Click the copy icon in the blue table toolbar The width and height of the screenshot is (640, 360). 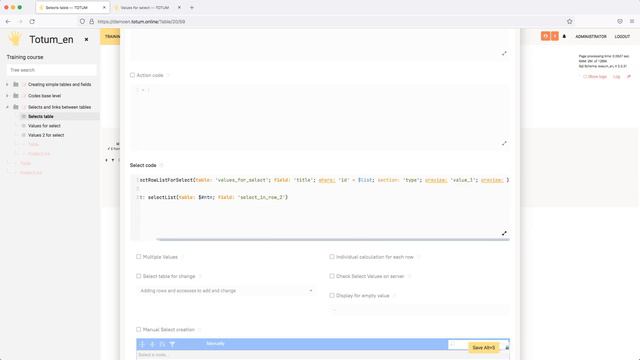[x=162, y=344]
